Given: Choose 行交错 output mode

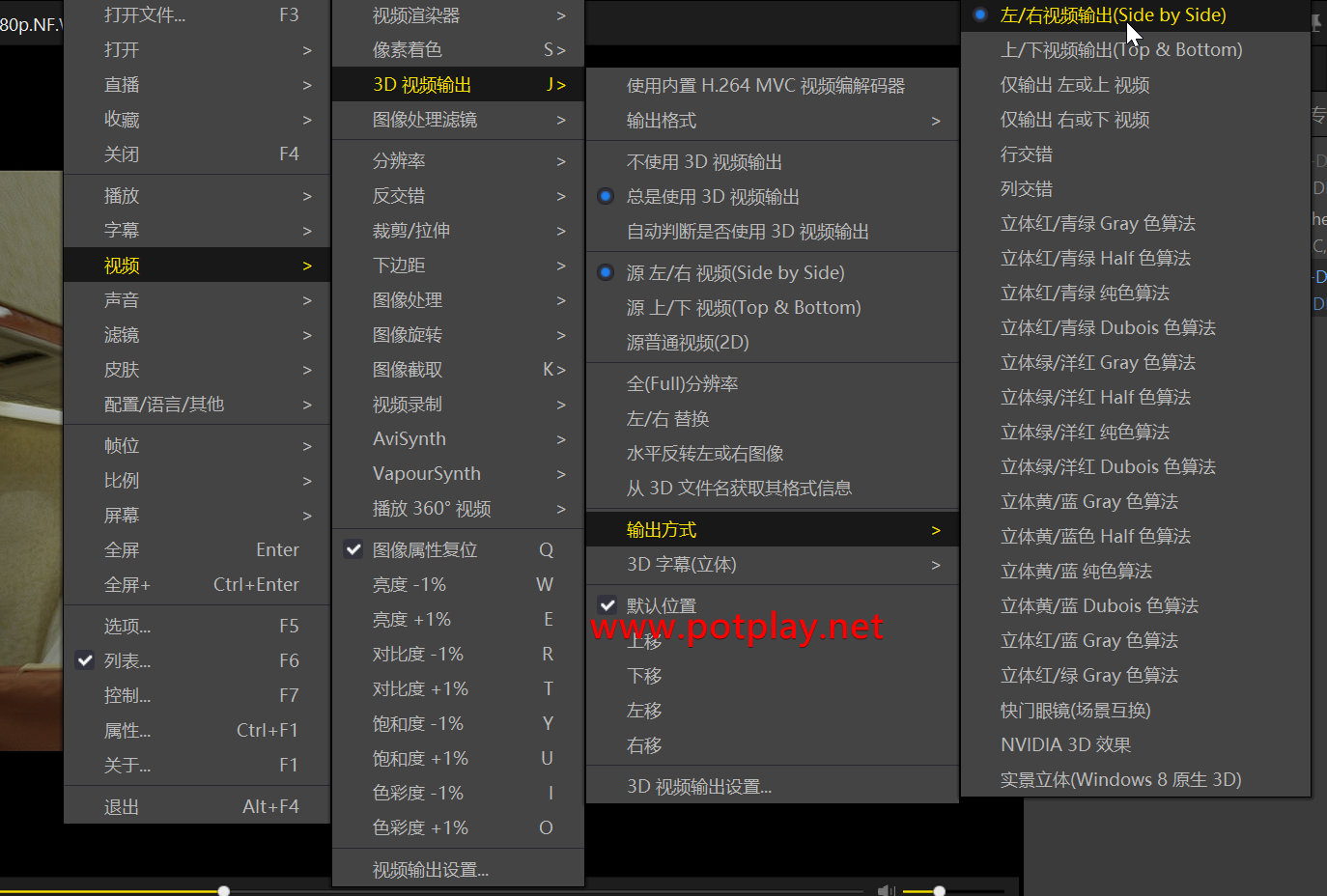Looking at the screenshot, I should (1136, 154).
